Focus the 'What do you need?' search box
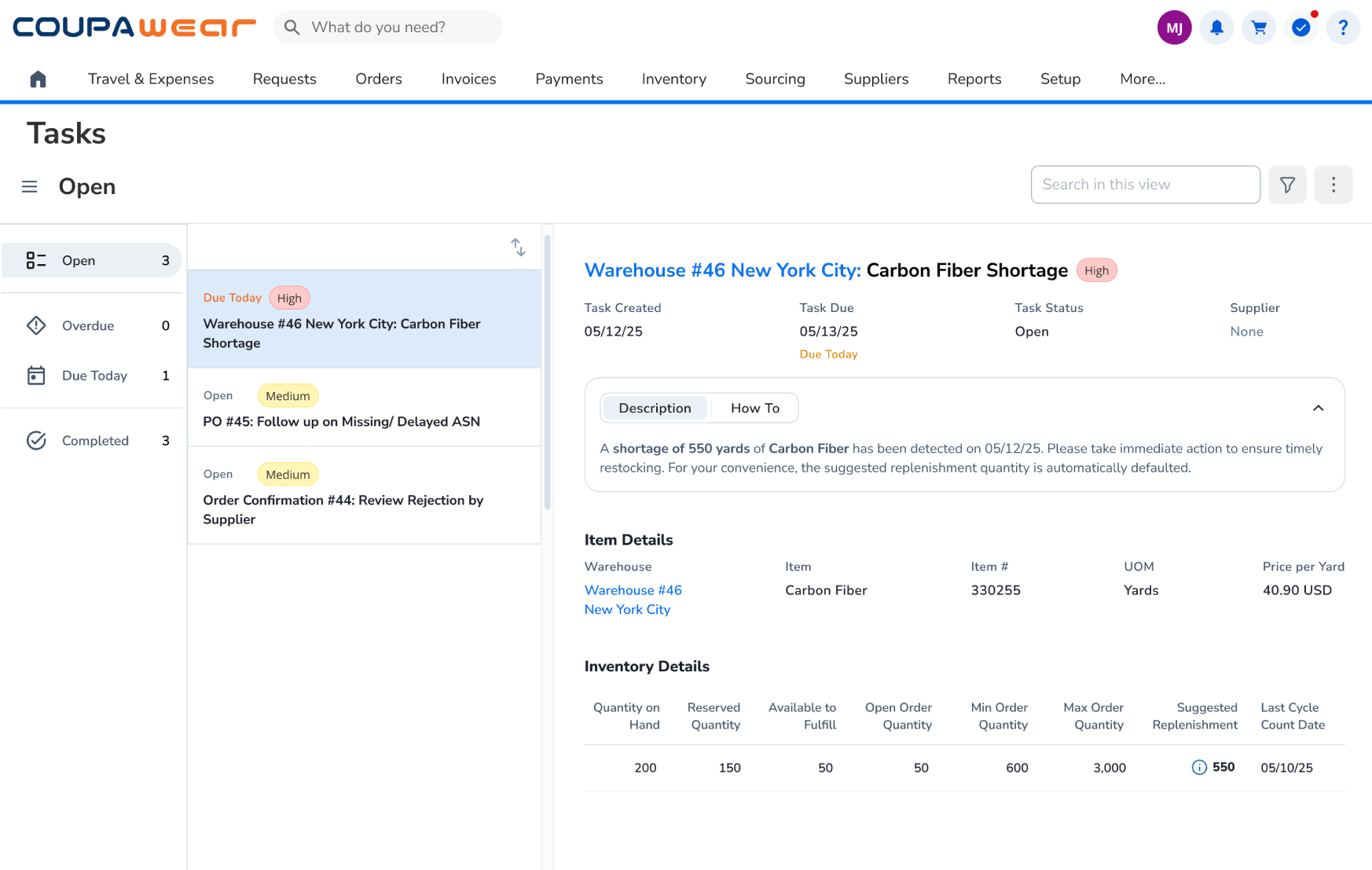This screenshot has height=870, width=1372. pos(388,28)
